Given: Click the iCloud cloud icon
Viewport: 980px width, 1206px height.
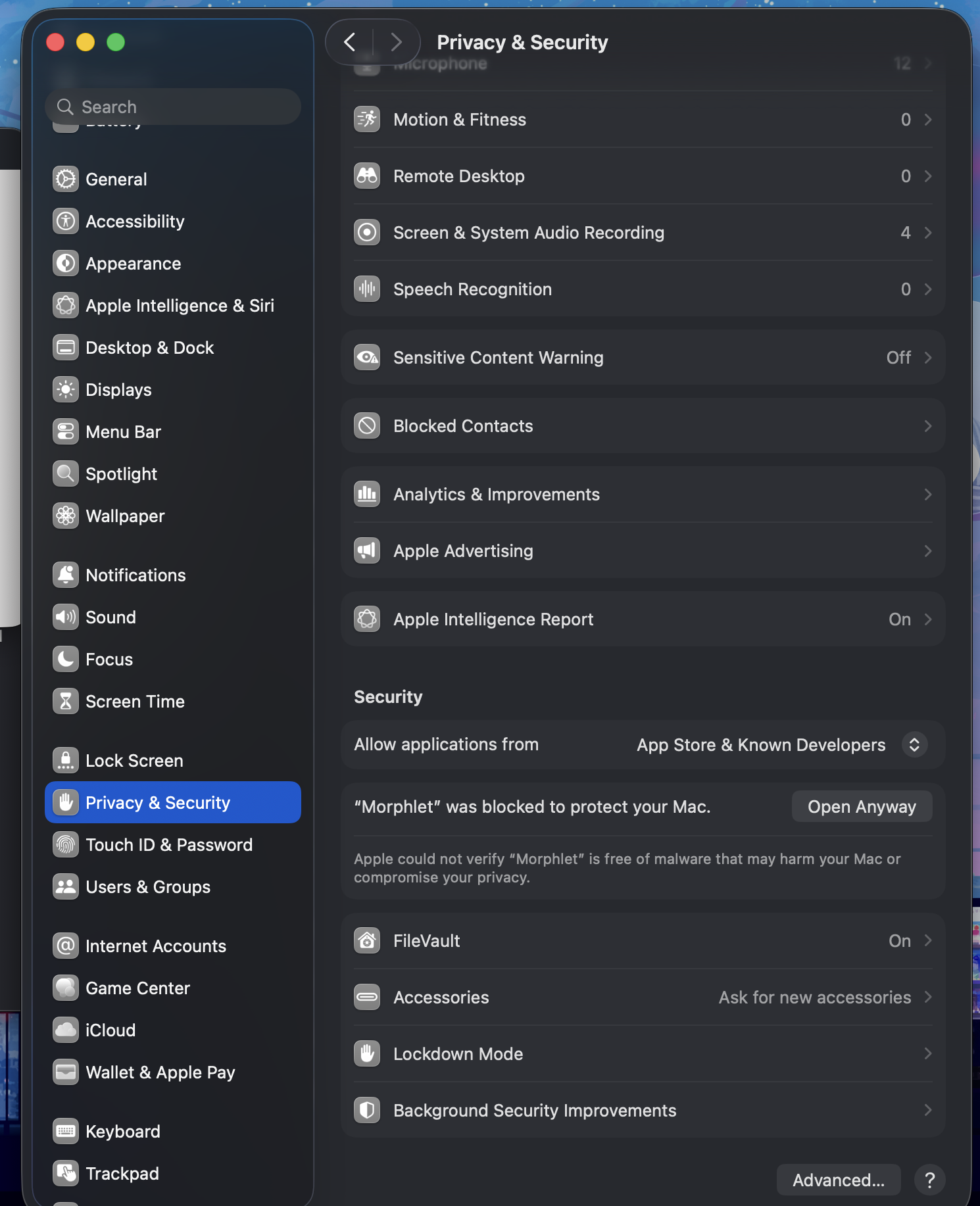Looking at the screenshot, I should (x=66, y=1030).
